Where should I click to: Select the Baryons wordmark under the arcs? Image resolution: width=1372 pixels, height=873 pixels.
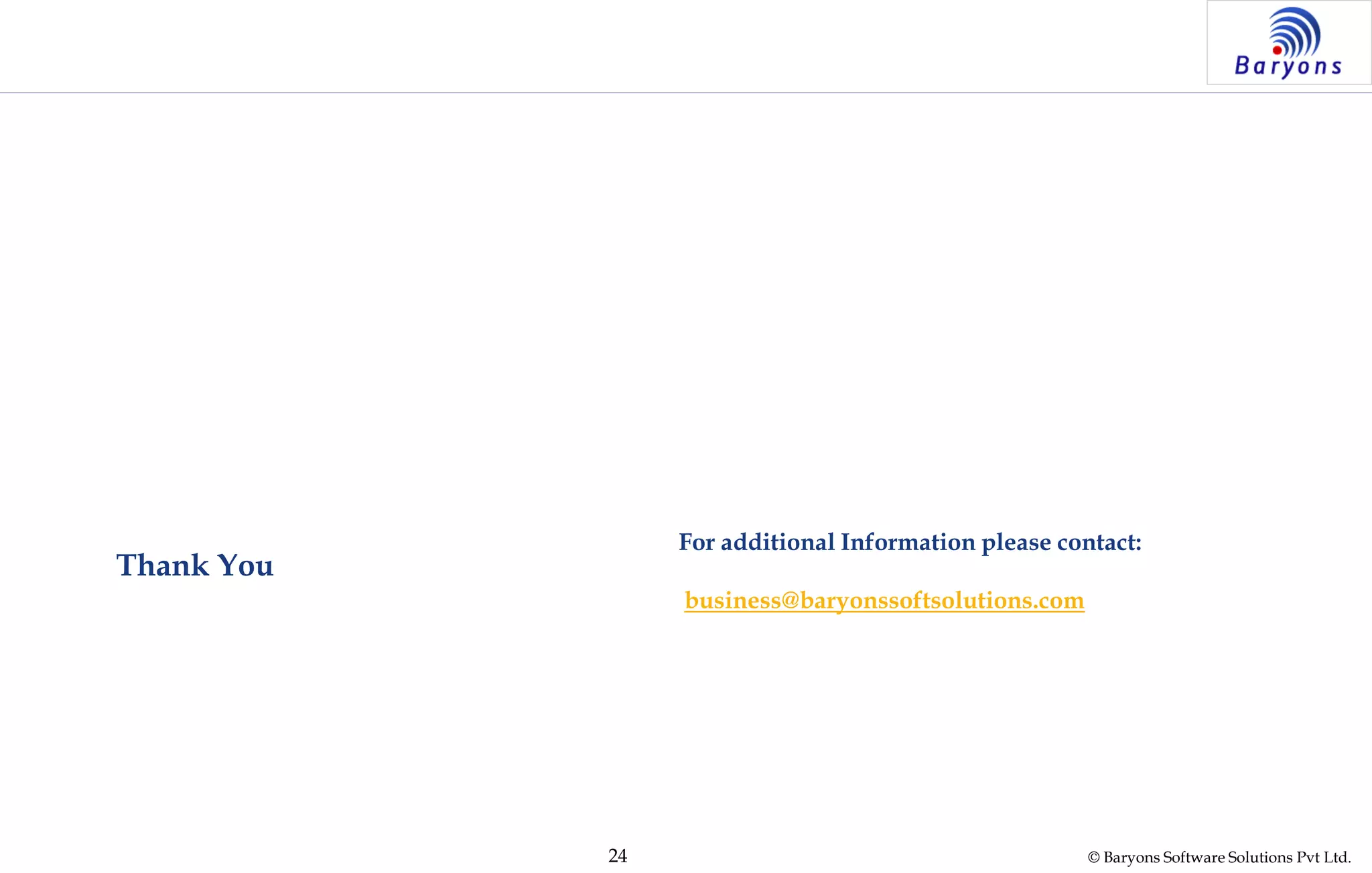[x=1288, y=67]
